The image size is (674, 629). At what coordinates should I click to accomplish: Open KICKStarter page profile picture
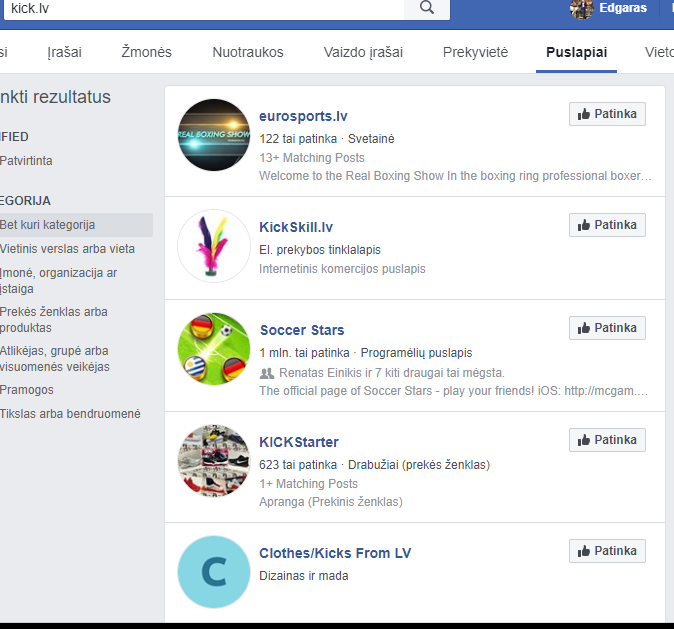[x=214, y=460]
